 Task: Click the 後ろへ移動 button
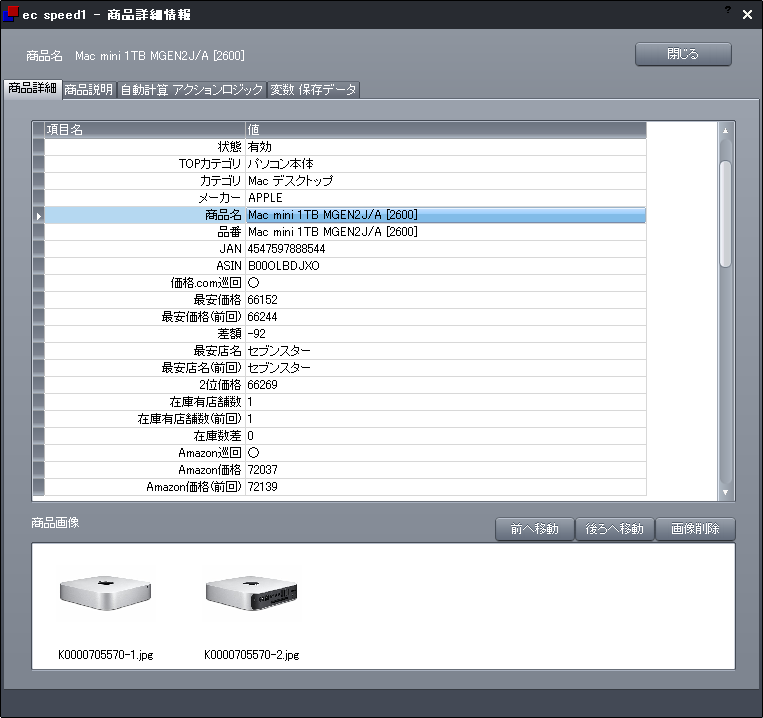pos(615,529)
